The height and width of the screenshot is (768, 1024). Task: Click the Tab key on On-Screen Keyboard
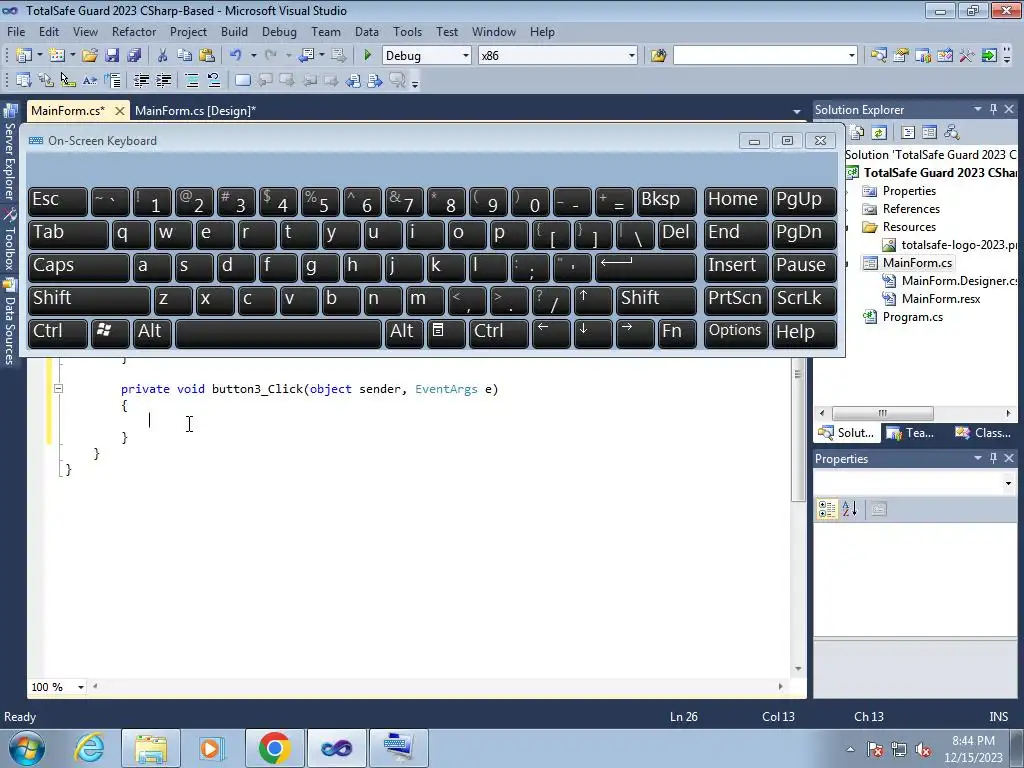pos(68,233)
